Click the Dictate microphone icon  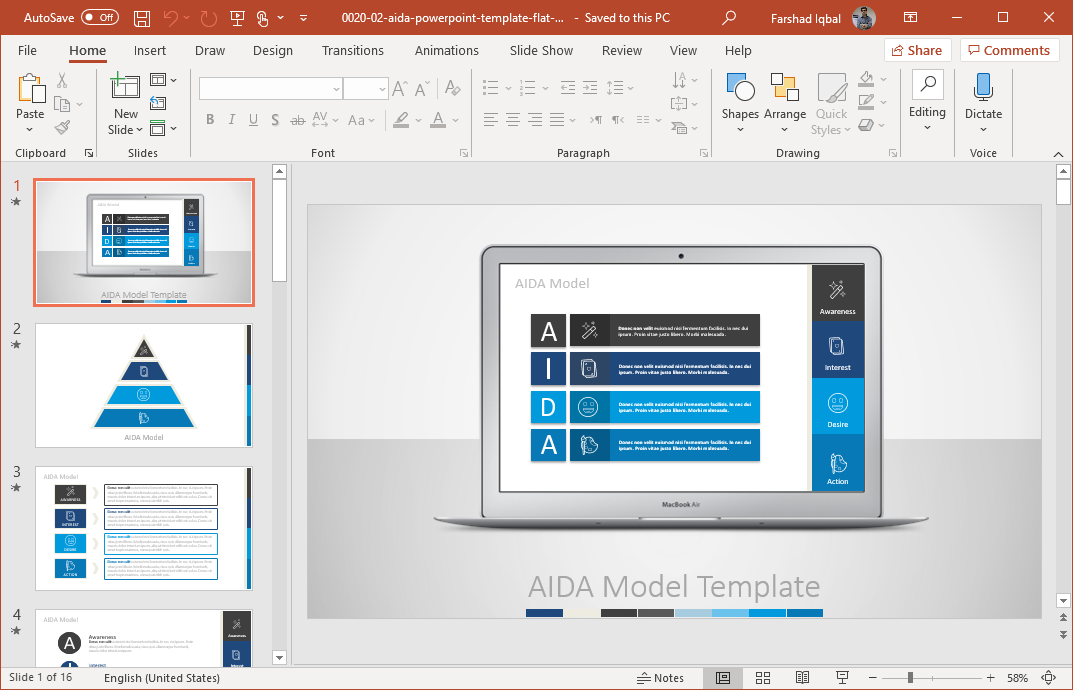point(983,87)
